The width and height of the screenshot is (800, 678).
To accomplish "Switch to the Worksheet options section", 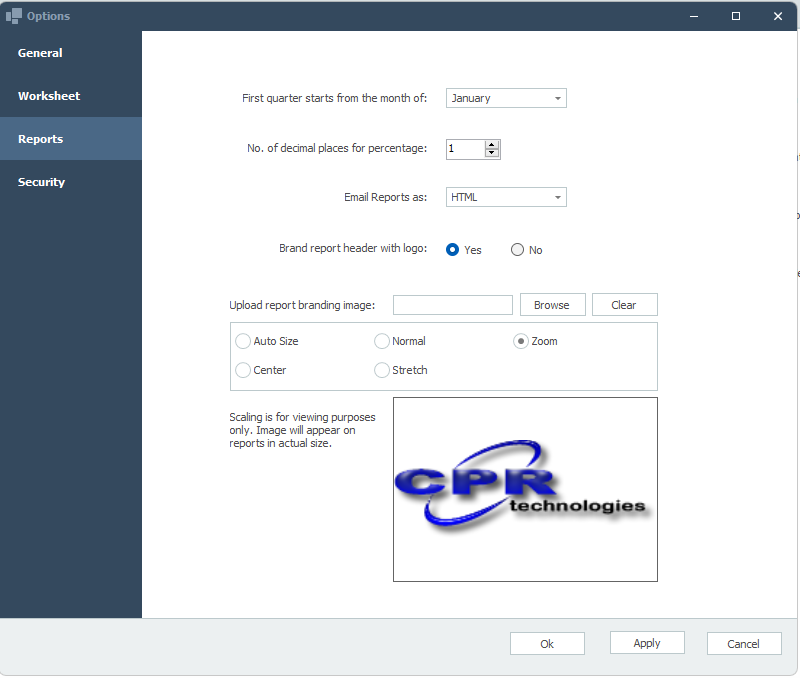I will coord(71,96).
